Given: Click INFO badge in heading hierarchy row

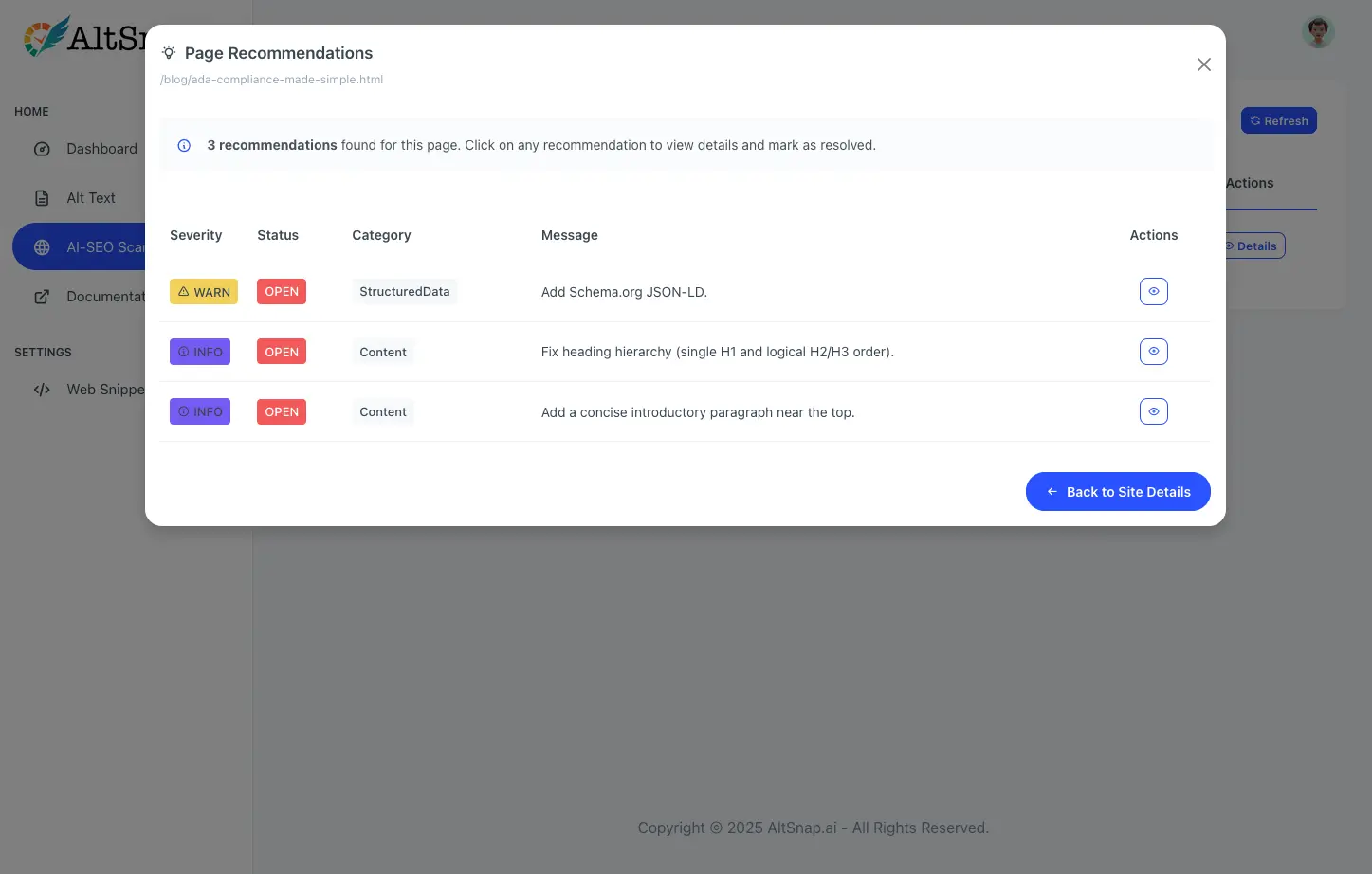Looking at the screenshot, I should (200, 352).
